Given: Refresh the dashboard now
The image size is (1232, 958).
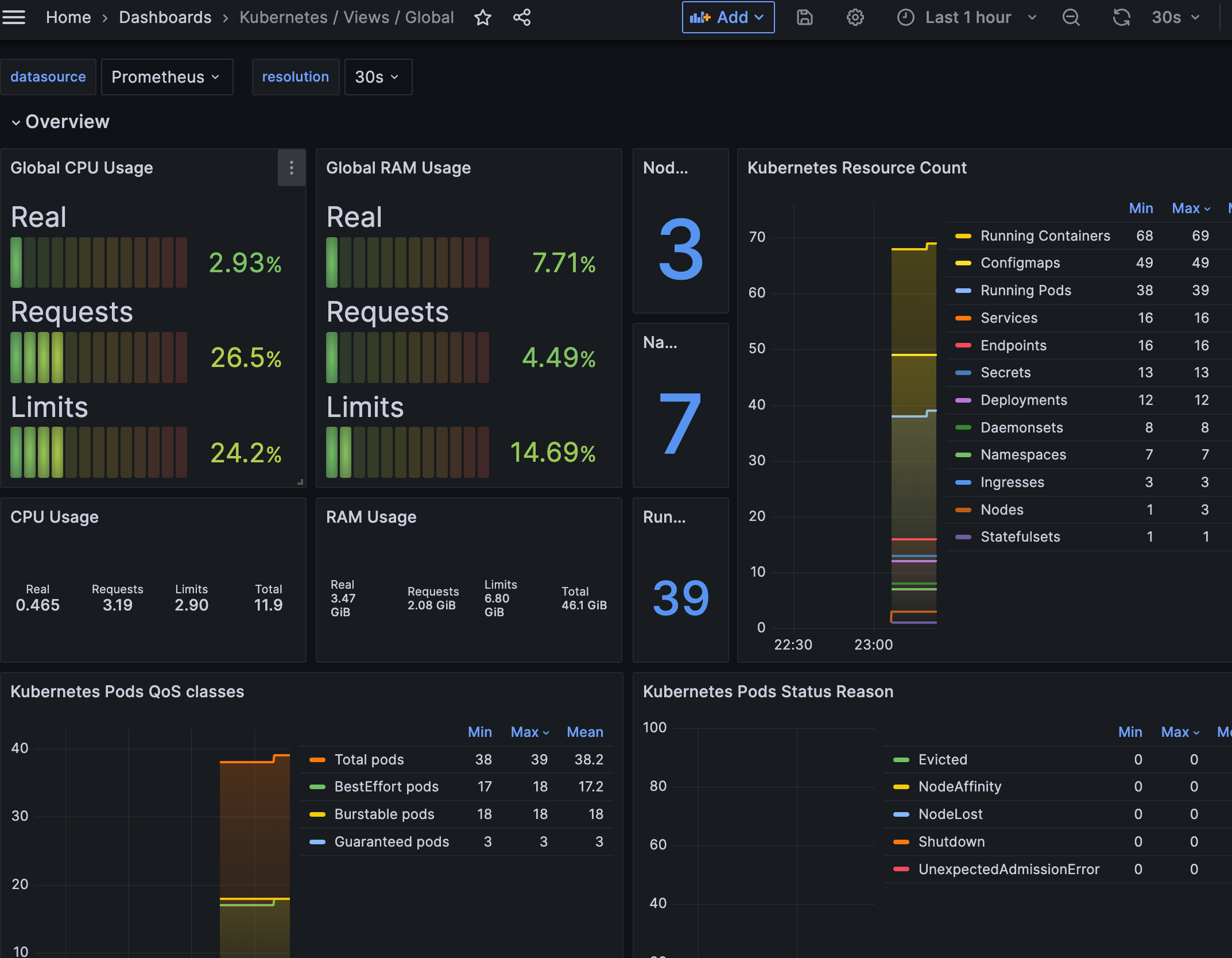Looking at the screenshot, I should (1121, 17).
